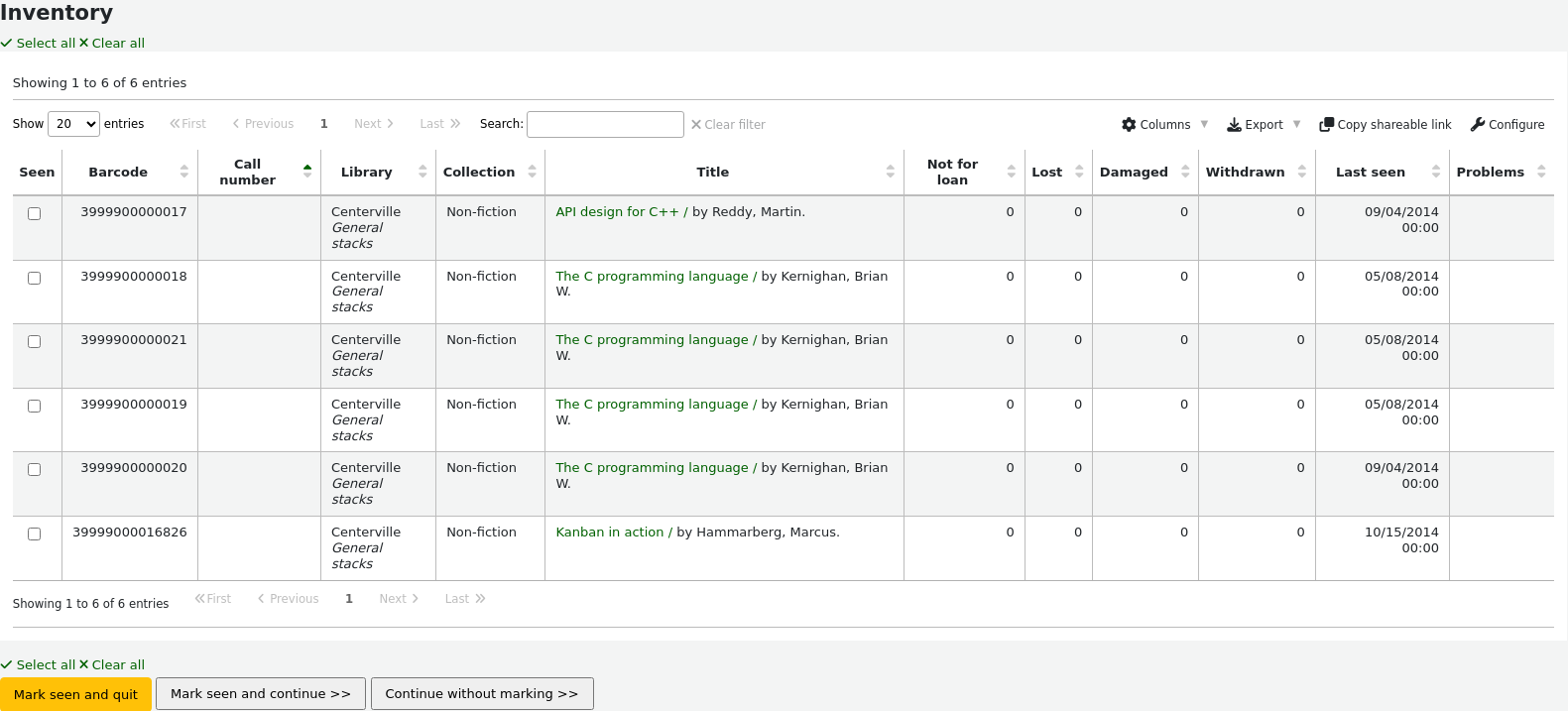Check the Seen box for barcode 3999900000017
The image size is (1568, 711).
pos(35,214)
